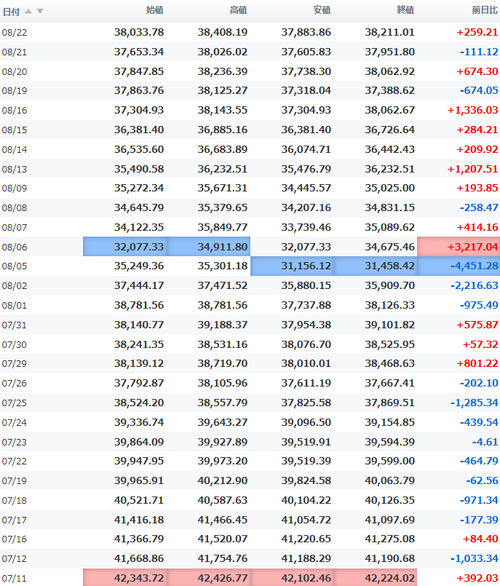Click the 高値 column header

[x=238, y=10]
